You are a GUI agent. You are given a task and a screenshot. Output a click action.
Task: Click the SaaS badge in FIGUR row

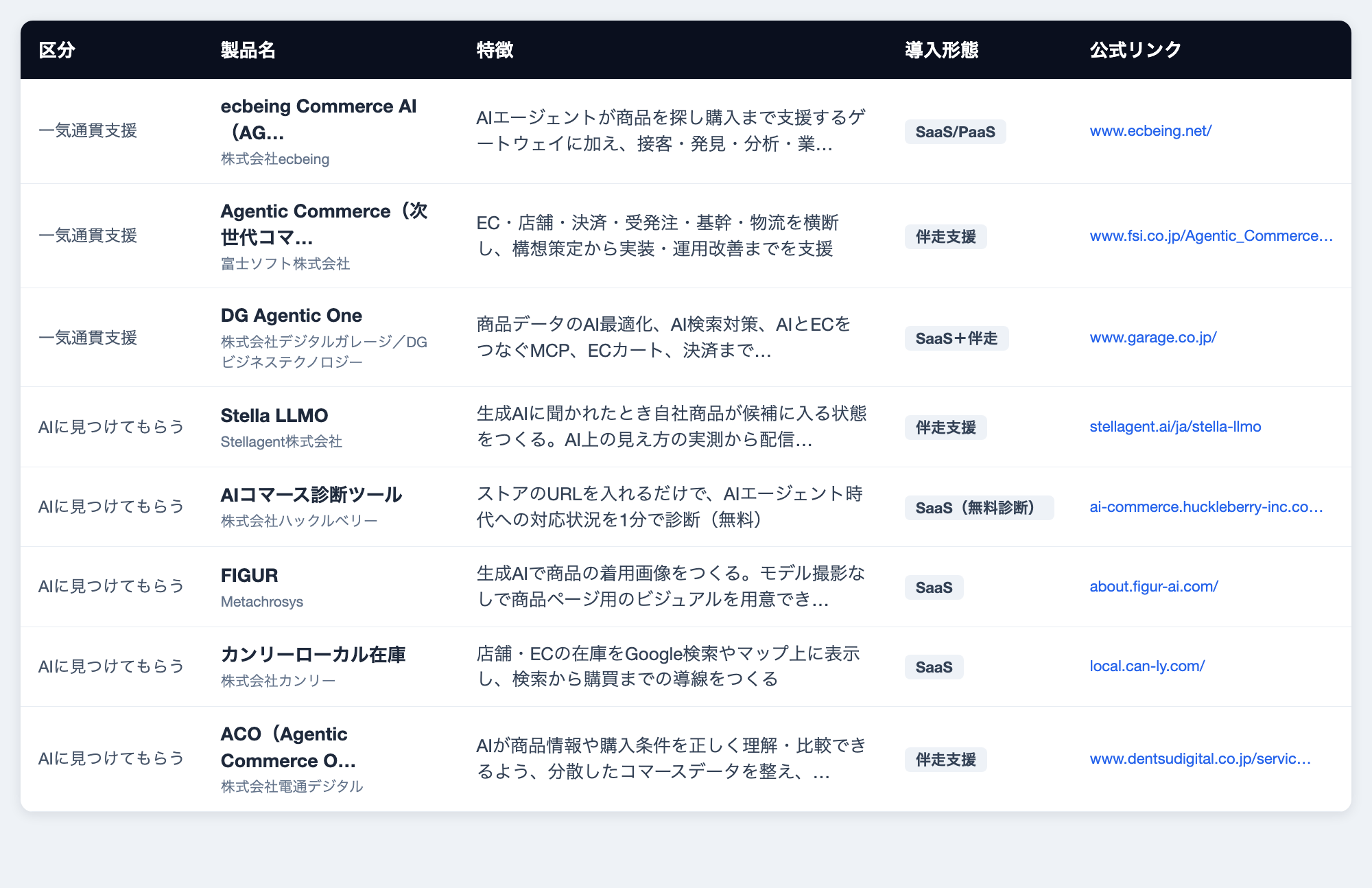tap(934, 587)
